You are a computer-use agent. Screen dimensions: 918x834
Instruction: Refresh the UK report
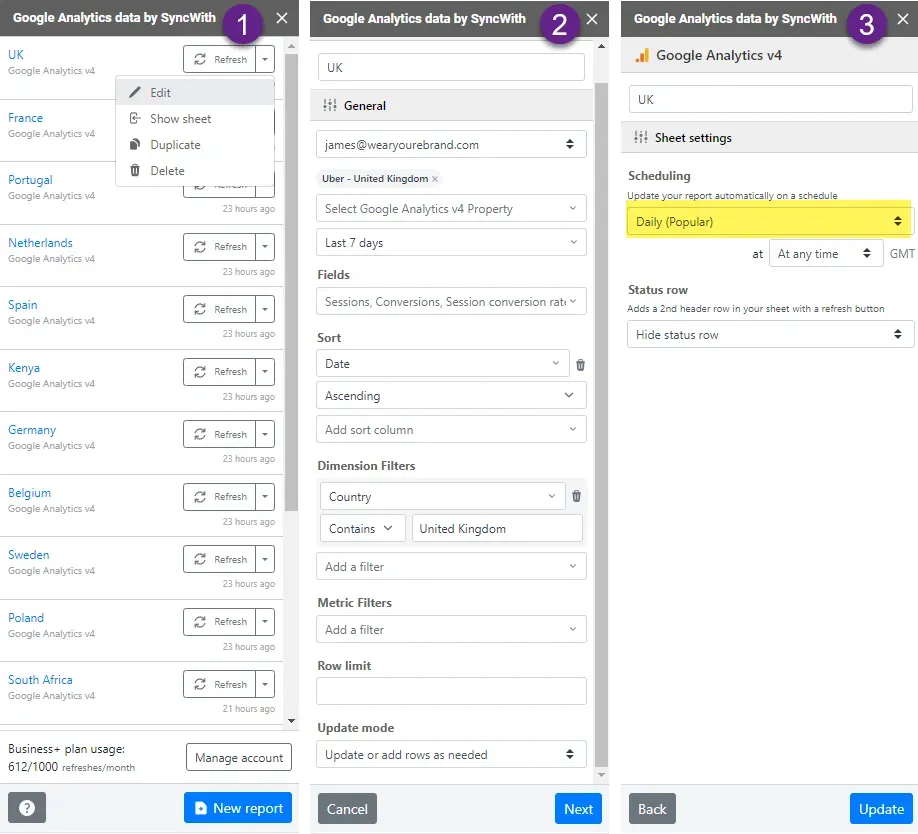tap(220, 59)
